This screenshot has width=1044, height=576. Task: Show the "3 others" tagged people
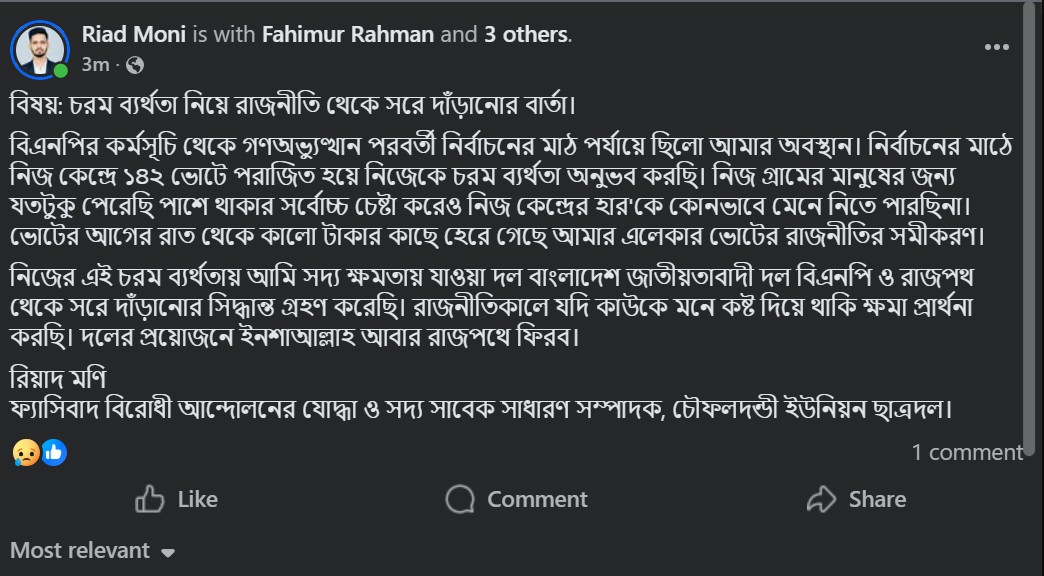coord(526,34)
